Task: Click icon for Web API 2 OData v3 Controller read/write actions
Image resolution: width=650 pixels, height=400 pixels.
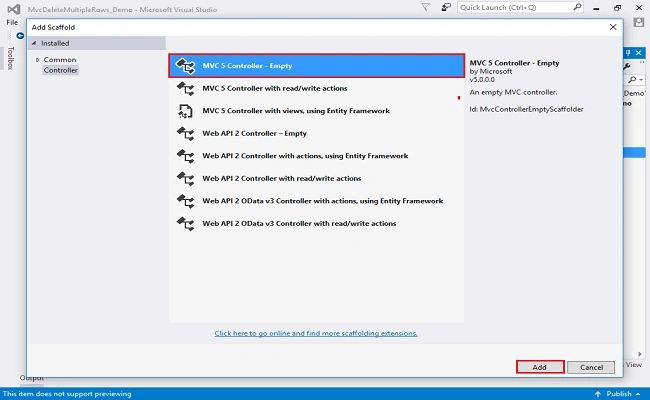Action: tap(185, 223)
